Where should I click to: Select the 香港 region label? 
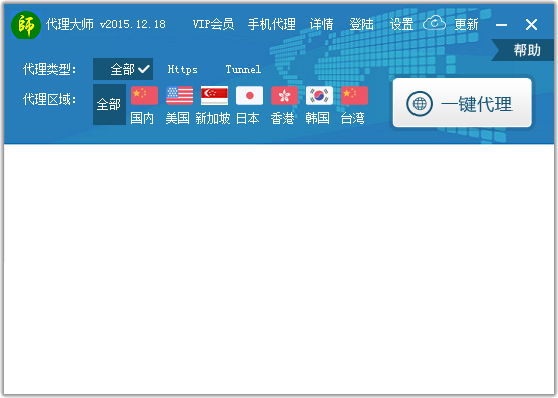click(283, 118)
